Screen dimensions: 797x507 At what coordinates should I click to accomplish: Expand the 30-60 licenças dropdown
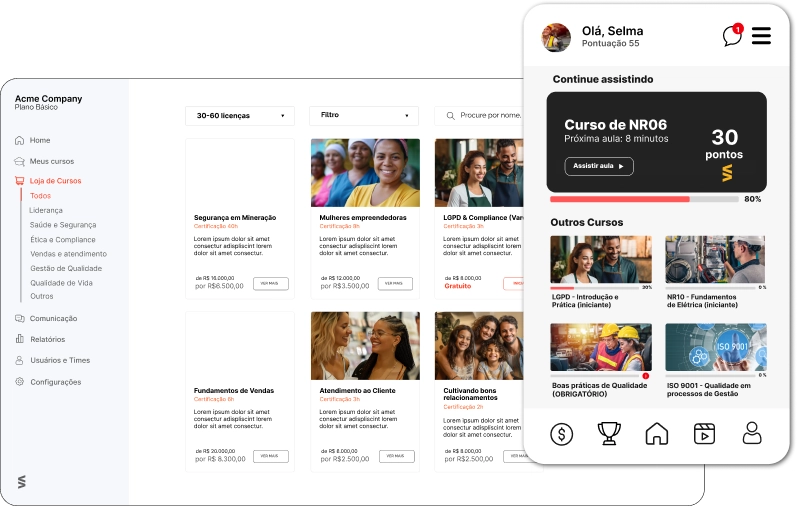[x=240, y=116]
